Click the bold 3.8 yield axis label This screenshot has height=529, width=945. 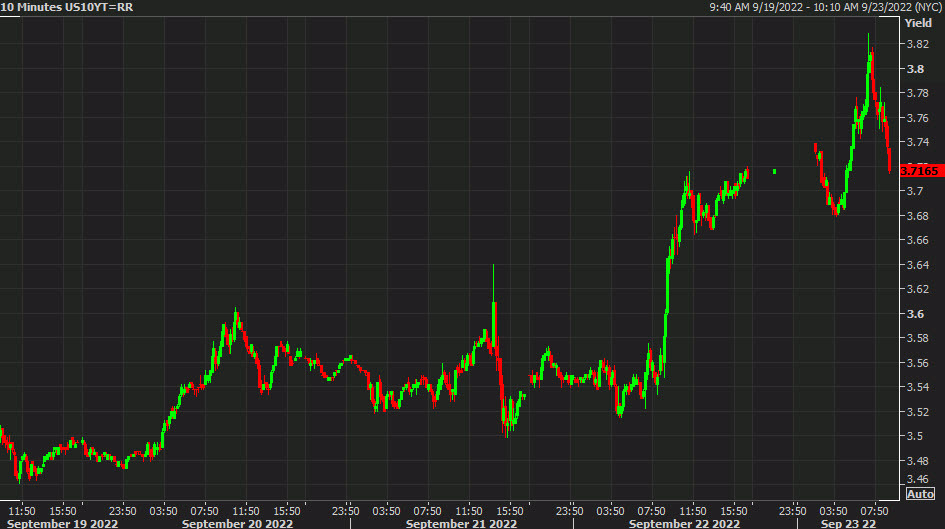click(915, 69)
